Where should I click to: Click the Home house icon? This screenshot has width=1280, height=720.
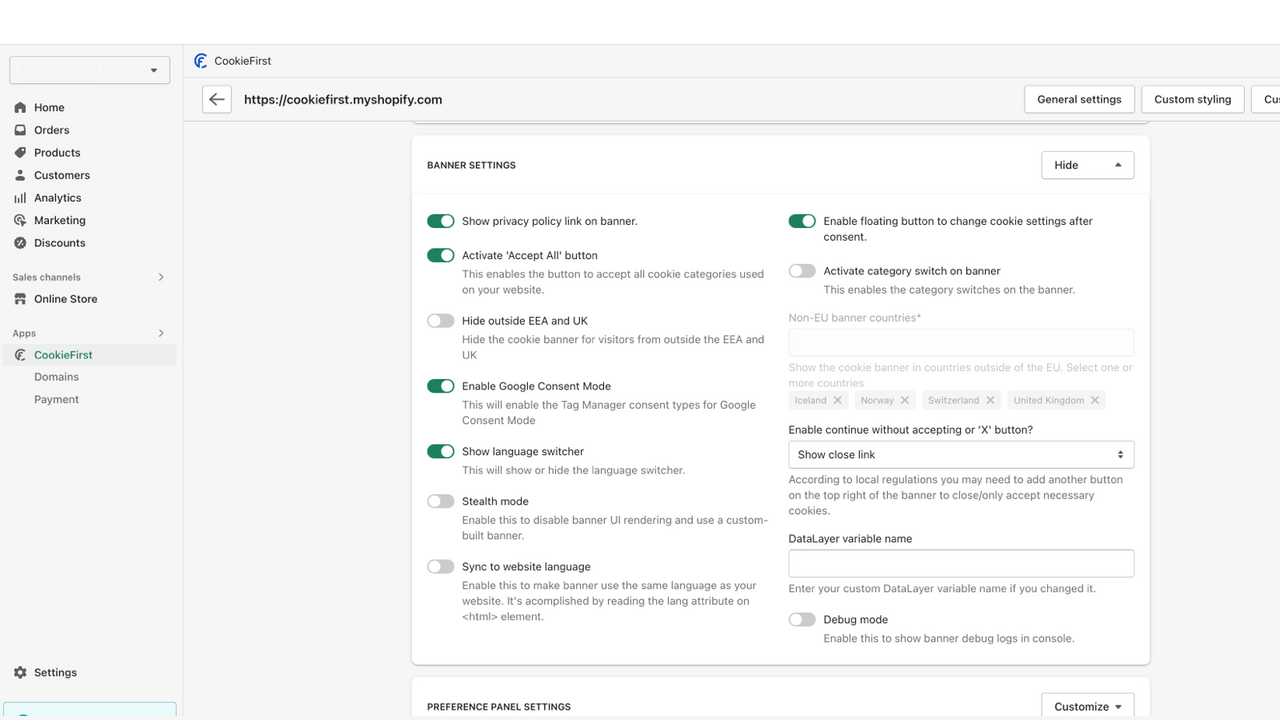pyautogui.click(x=20, y=107)
